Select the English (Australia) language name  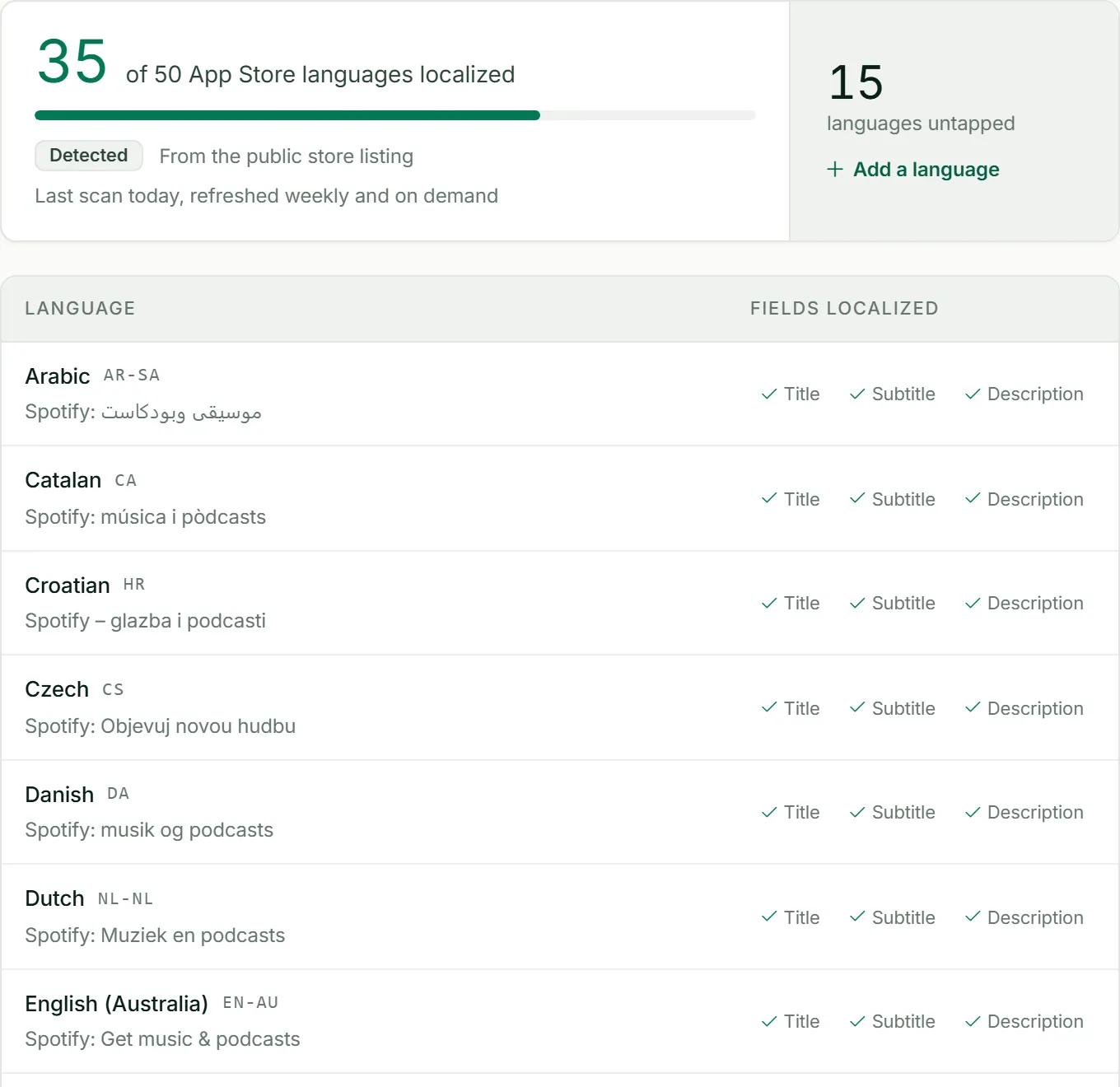116,1004
